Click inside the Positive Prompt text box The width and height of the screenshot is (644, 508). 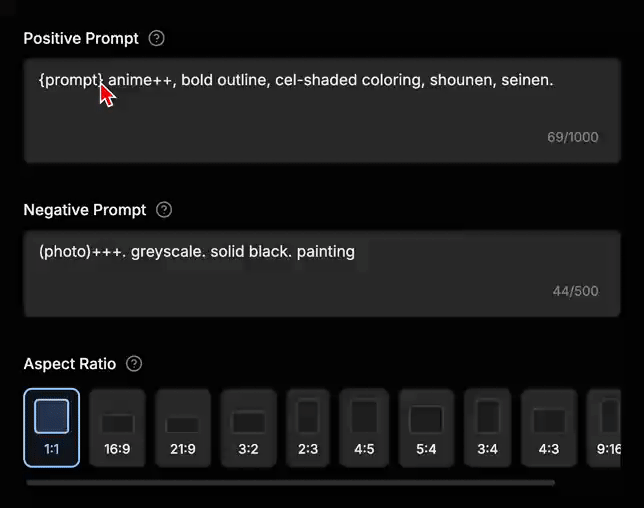click(x=322, y=110)
